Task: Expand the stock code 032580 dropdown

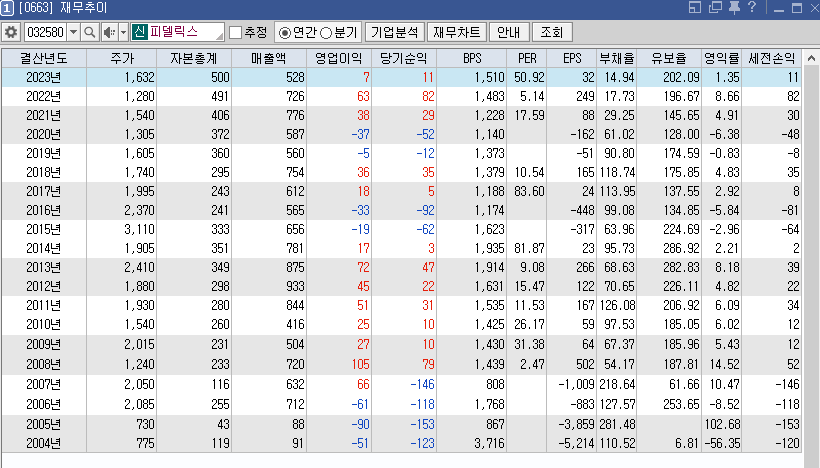Action: click(x=73, y=32)
